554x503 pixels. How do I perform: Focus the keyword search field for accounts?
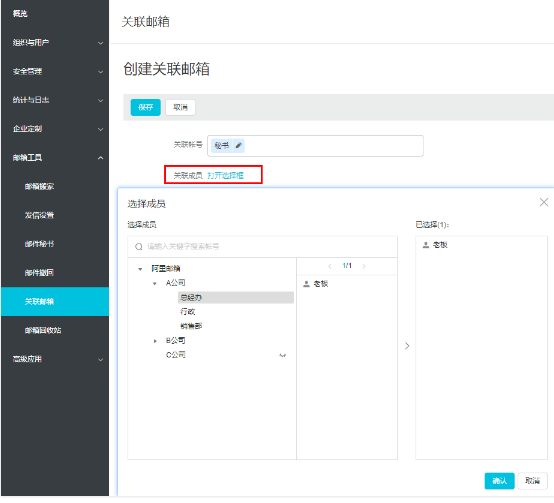[263, 247]
